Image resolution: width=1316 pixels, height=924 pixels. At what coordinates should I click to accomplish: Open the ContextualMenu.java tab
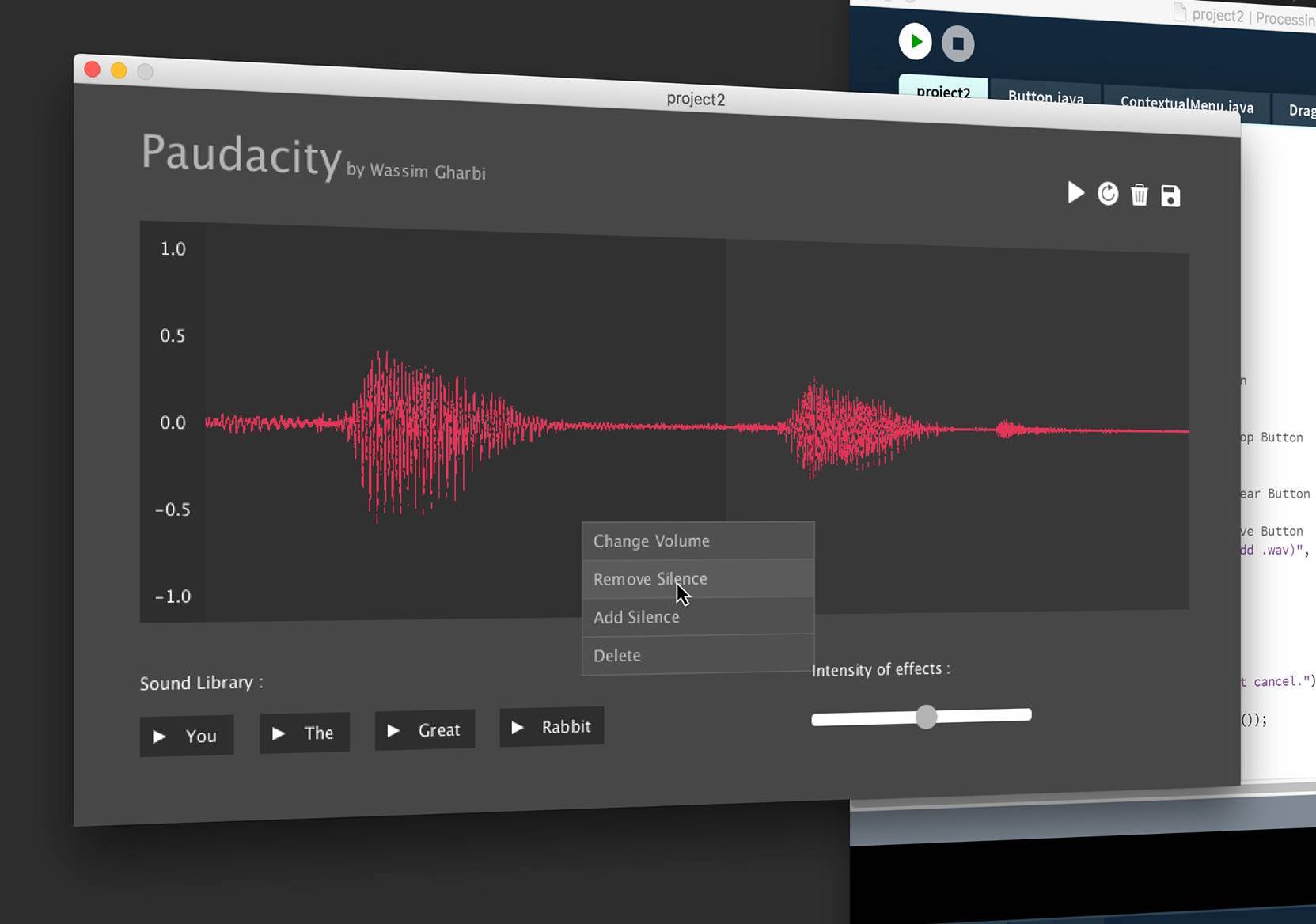1186,104
